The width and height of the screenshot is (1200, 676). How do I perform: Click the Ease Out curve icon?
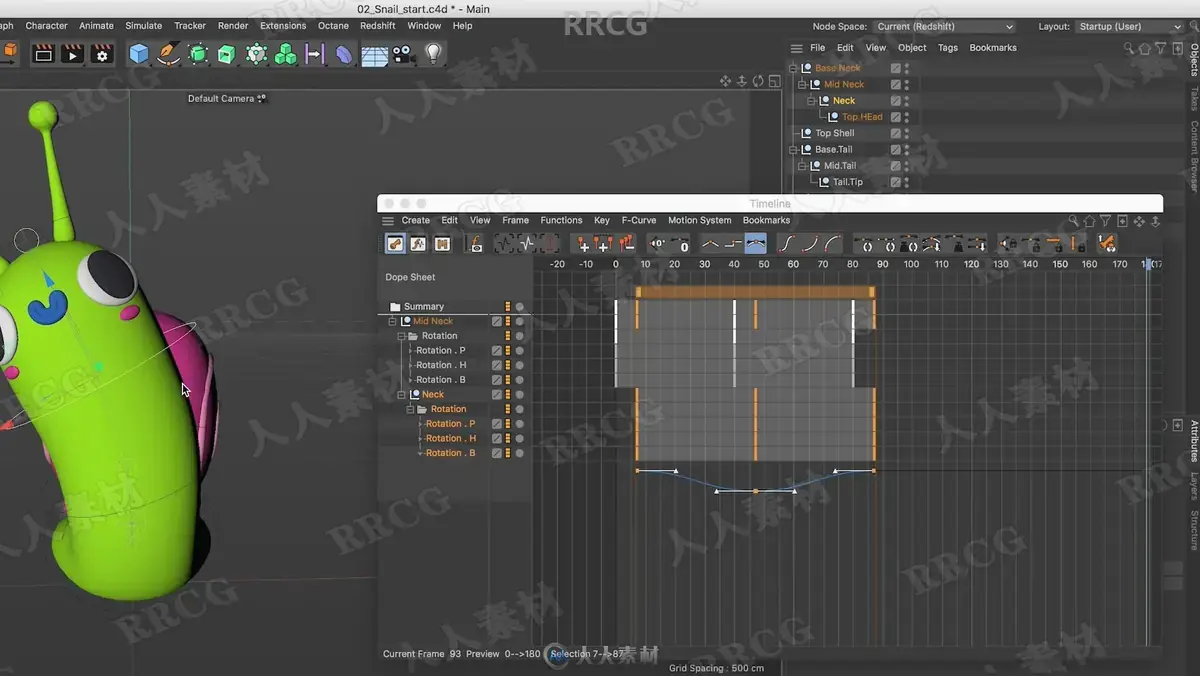coord(832,243)
